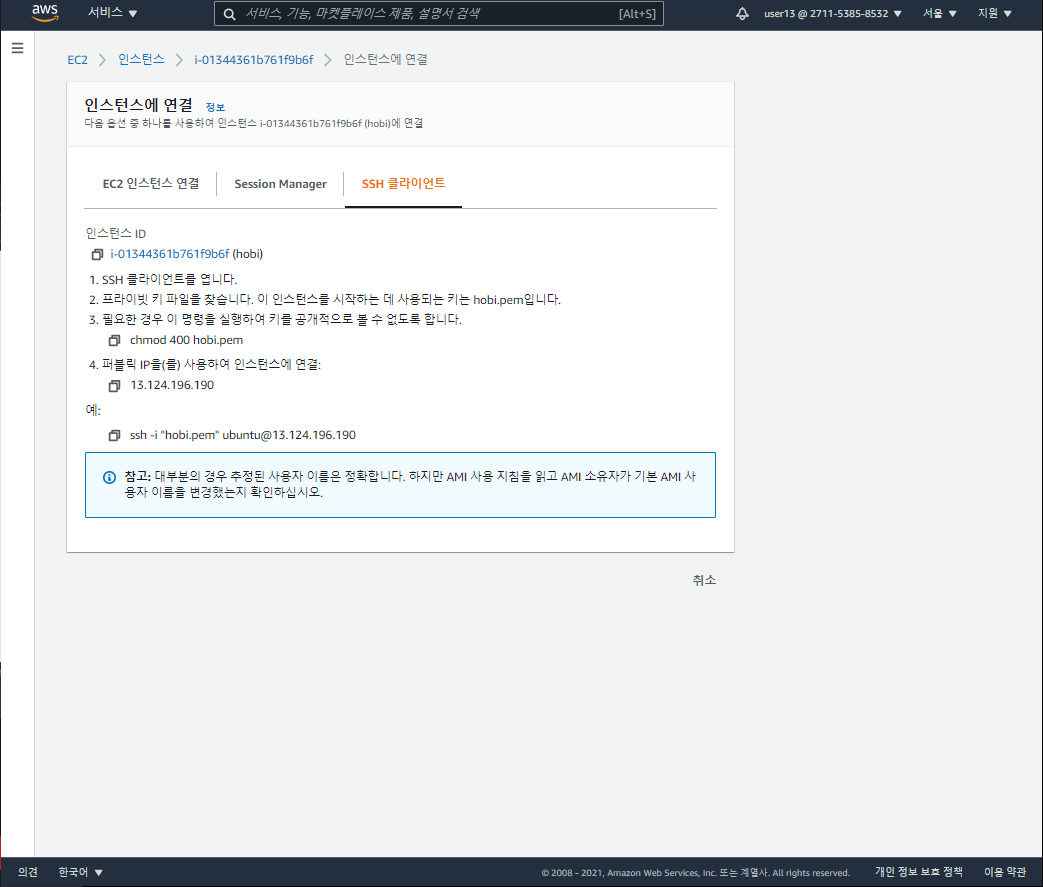The height and width of the screenshot is (887, 1043).
Task: Click the 정보 info link
Action: point(215,107)
